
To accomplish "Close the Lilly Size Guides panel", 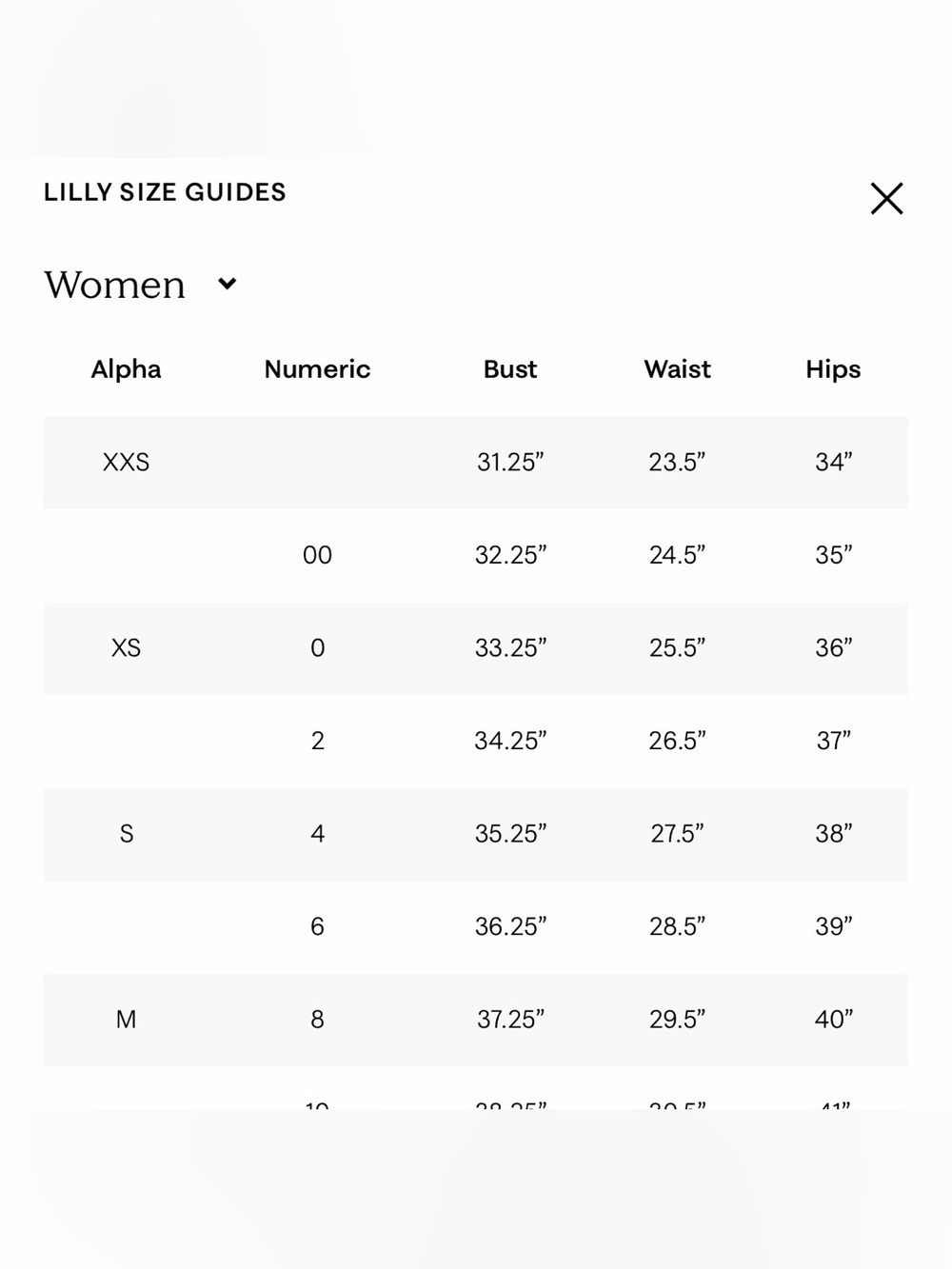I will tap(886, 199).
